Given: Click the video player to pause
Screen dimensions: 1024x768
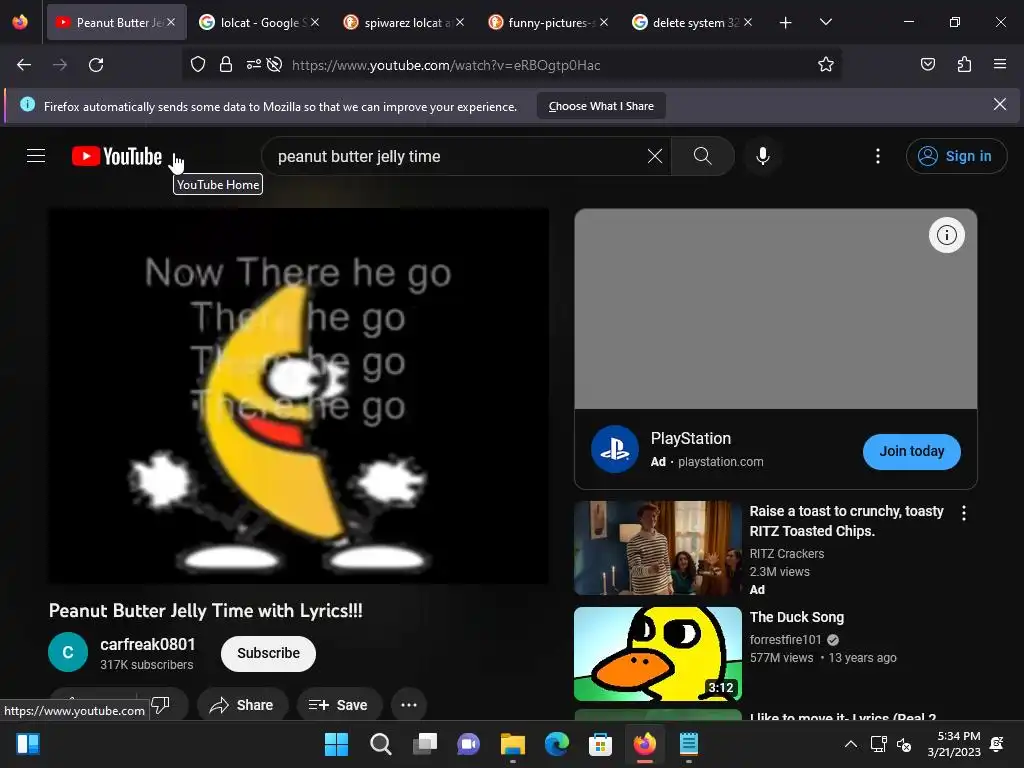Looking at the screenshot, I should (x=298, y=396).
